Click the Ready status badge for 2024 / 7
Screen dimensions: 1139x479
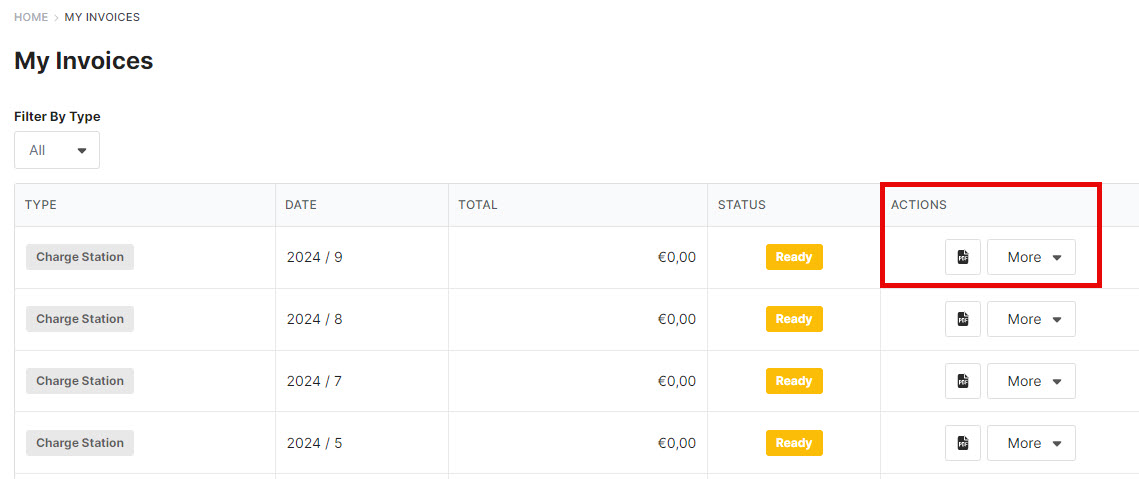click(794, 381)
